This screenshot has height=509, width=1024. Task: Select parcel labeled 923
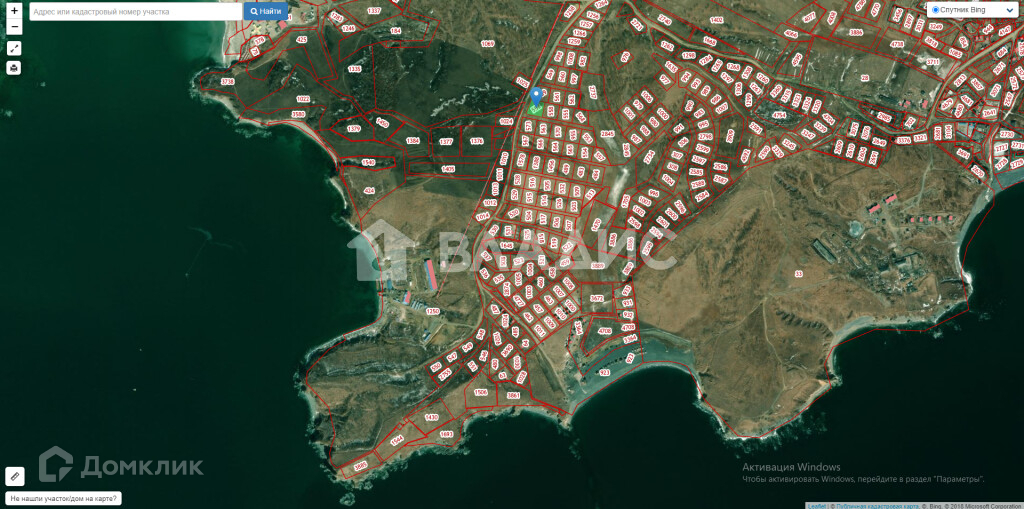tap(605, 372)
